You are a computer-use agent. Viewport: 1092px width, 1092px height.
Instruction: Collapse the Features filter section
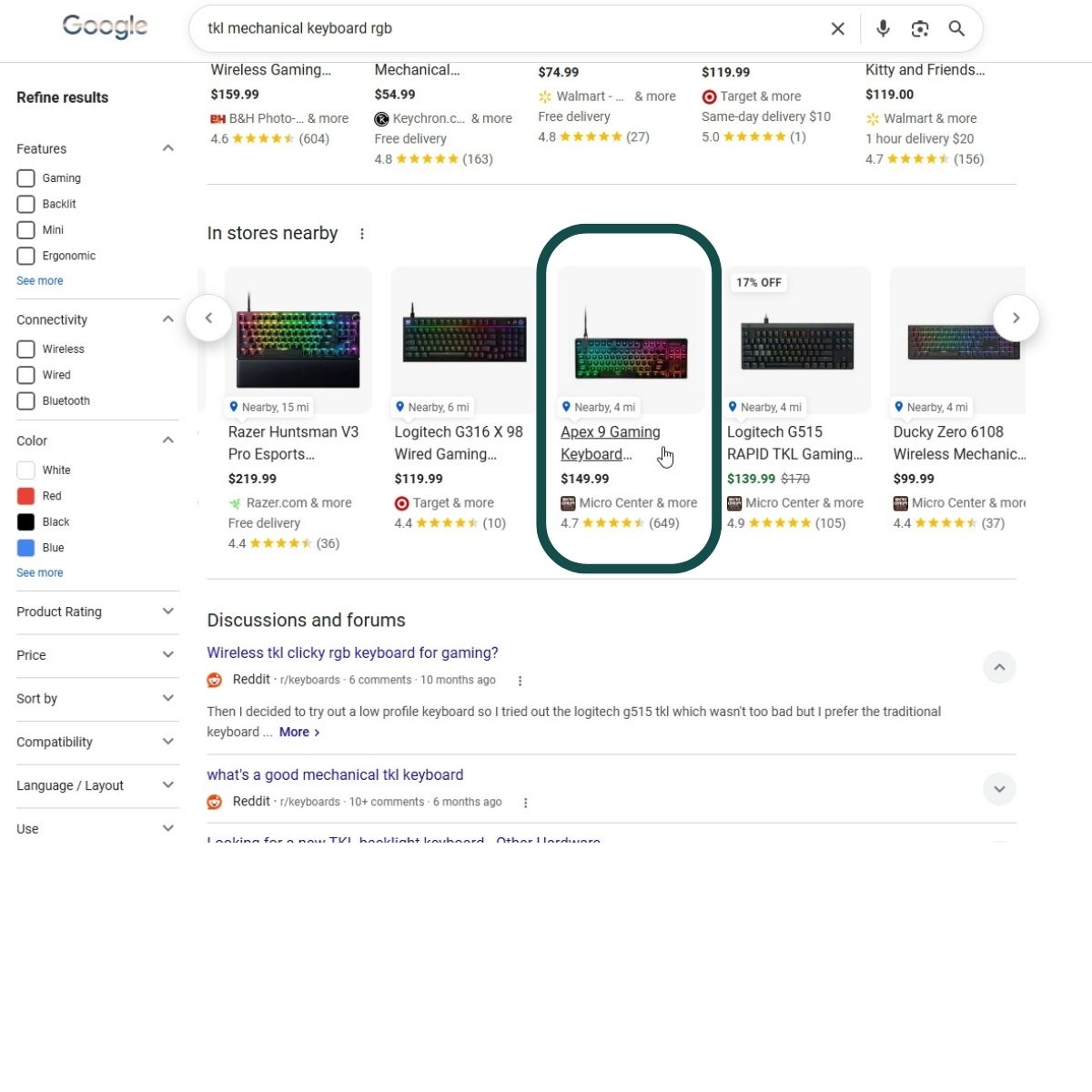tap(167, 148)
